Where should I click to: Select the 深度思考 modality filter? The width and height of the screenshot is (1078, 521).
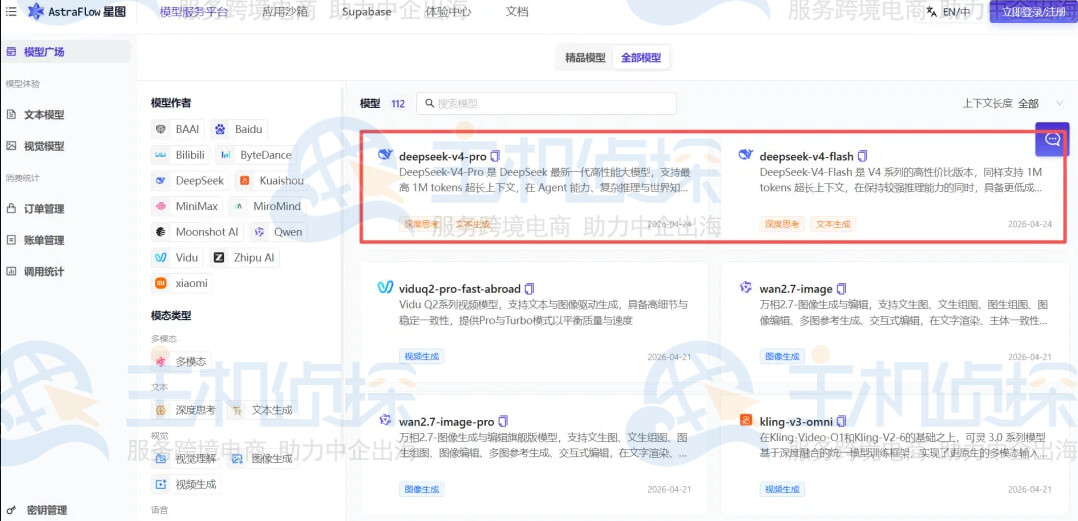pyautogui.click(x=186, y=410)
